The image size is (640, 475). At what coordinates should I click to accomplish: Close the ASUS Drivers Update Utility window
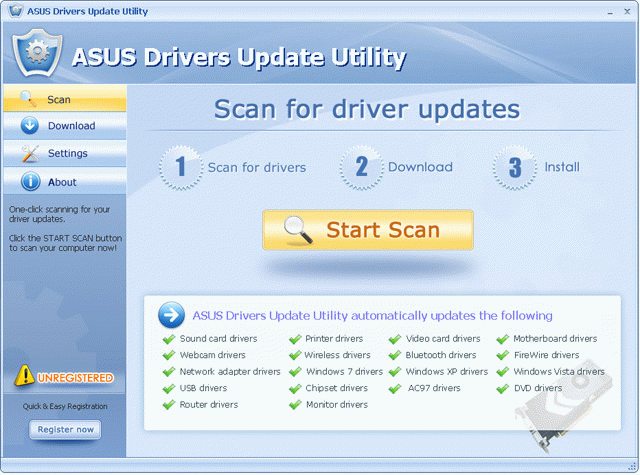(627, 12)
